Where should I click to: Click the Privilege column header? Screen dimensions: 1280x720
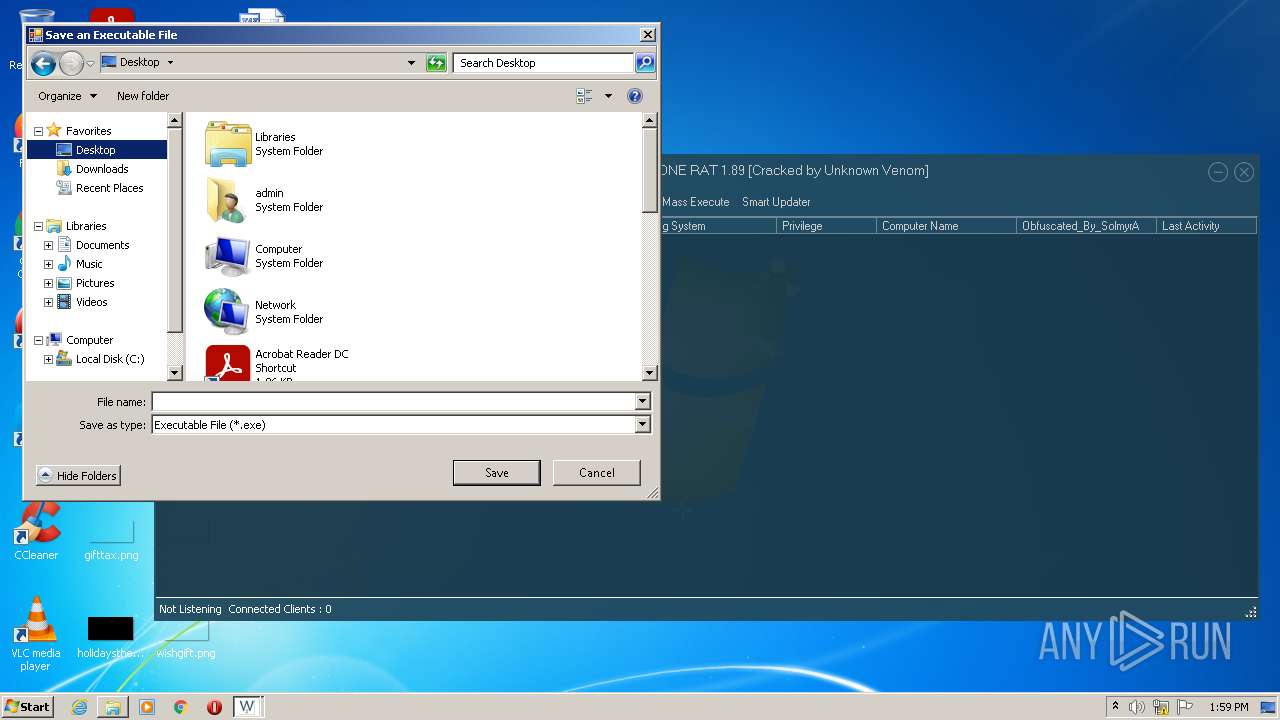tap(826, 226)
